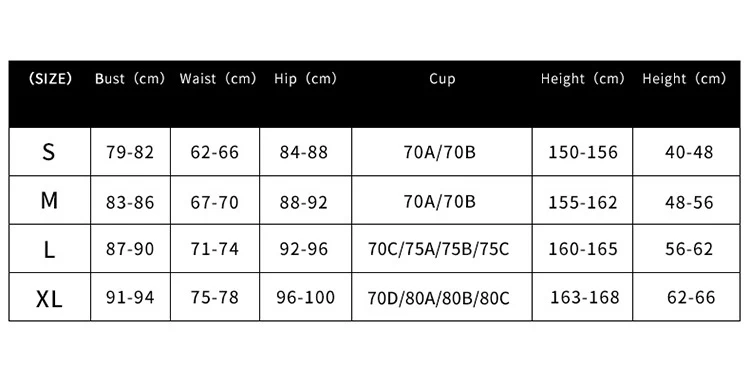Select the S size row label
Image resolution: width=750 pixels, height=377 pixels.
49,152
